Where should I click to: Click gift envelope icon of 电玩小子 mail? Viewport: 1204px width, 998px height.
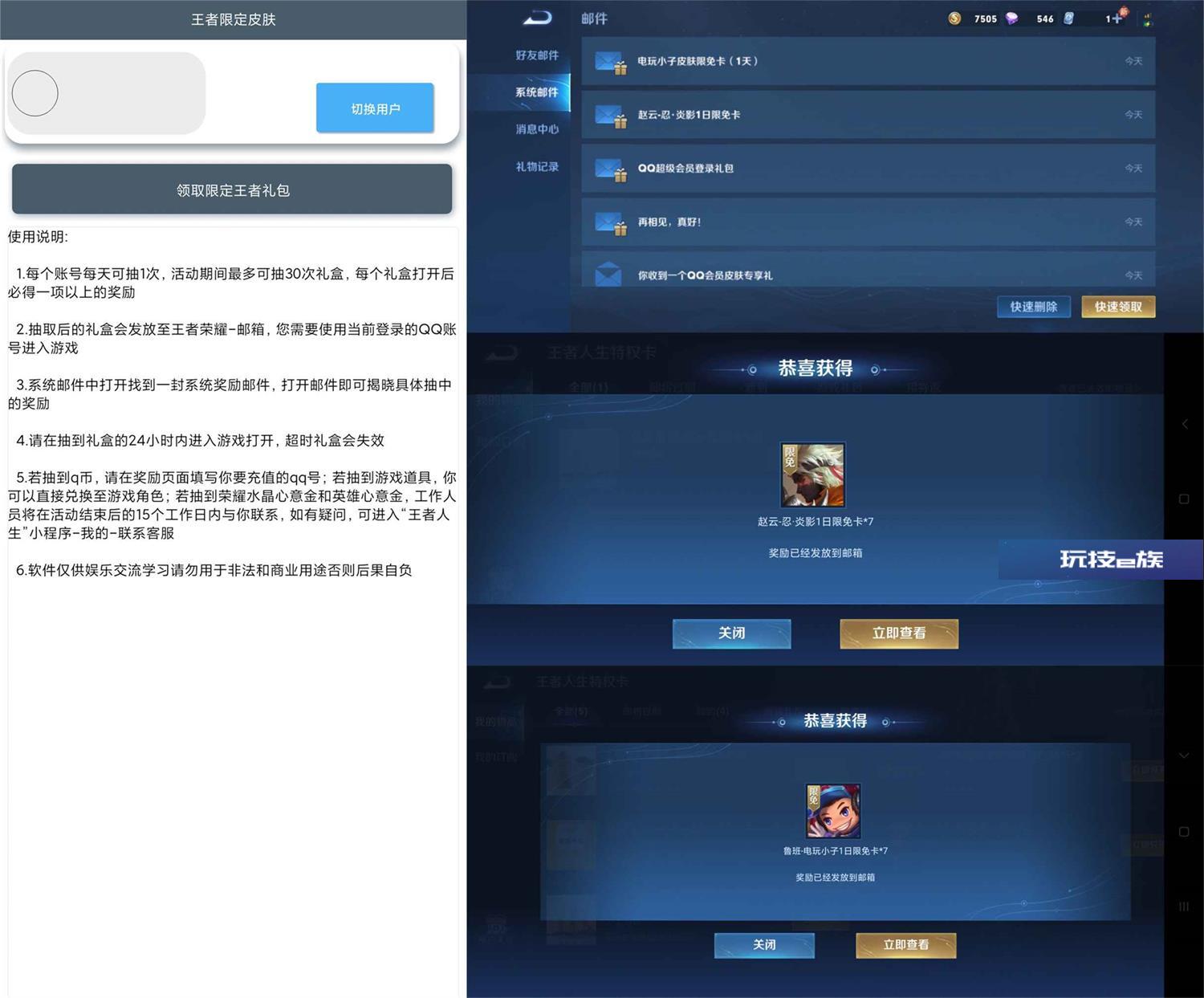pyautogui.click(x=610, y=63)
